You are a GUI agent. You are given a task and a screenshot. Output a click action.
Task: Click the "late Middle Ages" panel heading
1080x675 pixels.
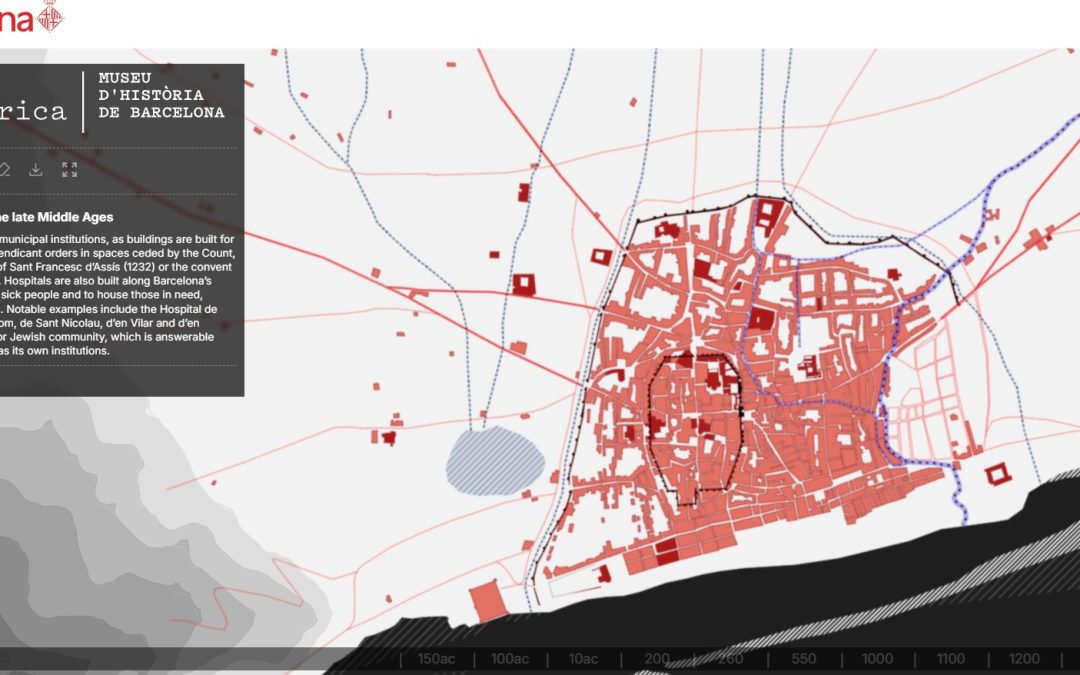click(x=55, y=217)
